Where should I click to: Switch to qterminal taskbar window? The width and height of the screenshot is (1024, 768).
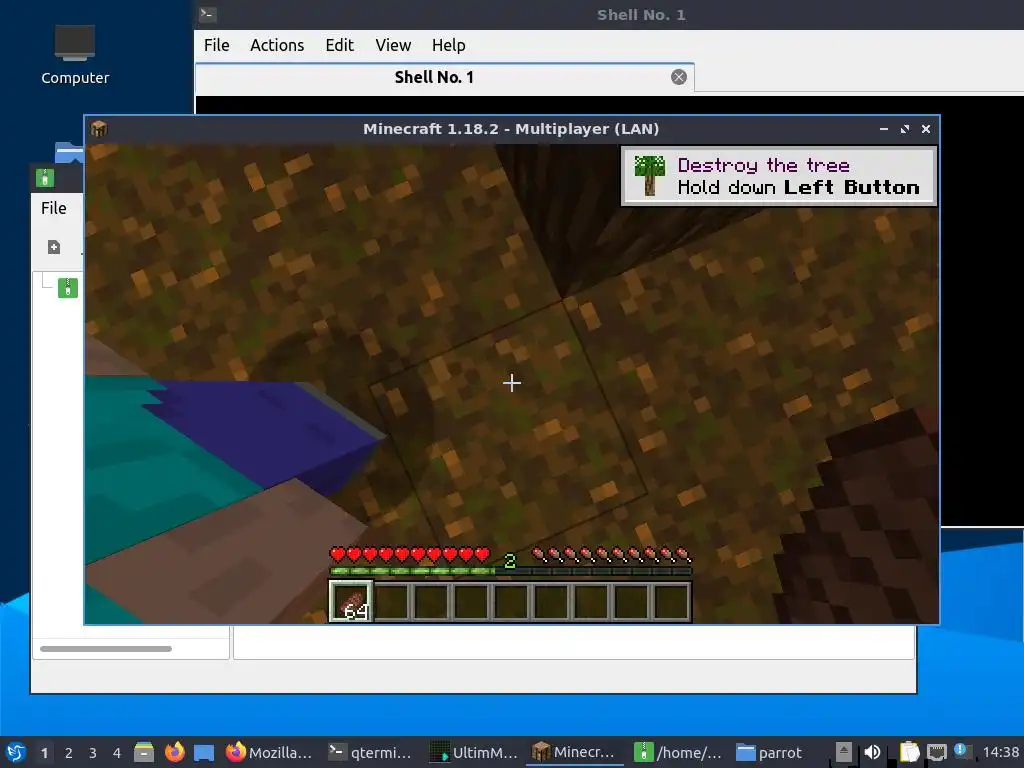tap(370, 752)
